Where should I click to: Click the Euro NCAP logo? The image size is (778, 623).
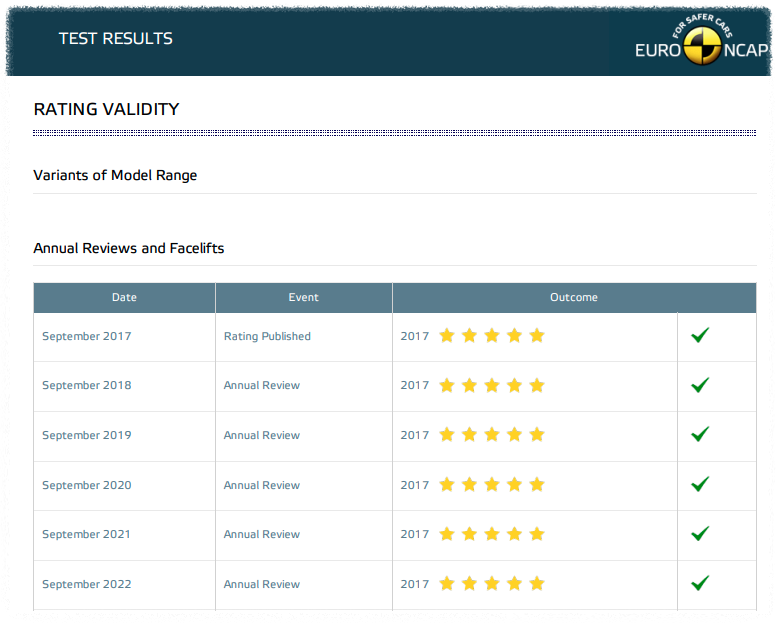point(702,40)
